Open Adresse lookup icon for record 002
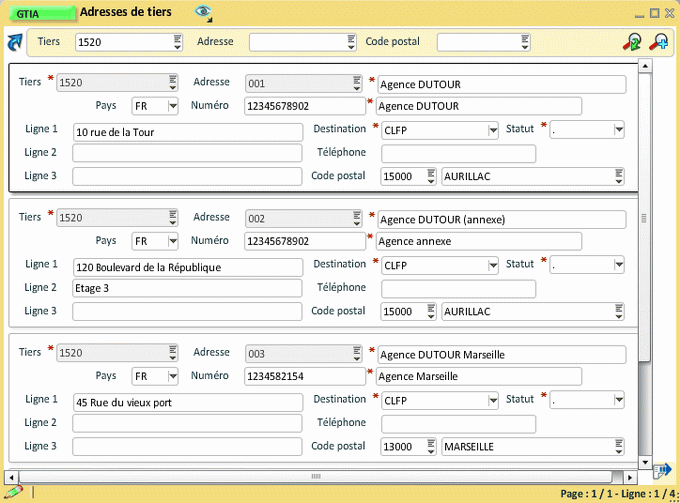Viewport: 680px width, 503px height. click(356, 219)
